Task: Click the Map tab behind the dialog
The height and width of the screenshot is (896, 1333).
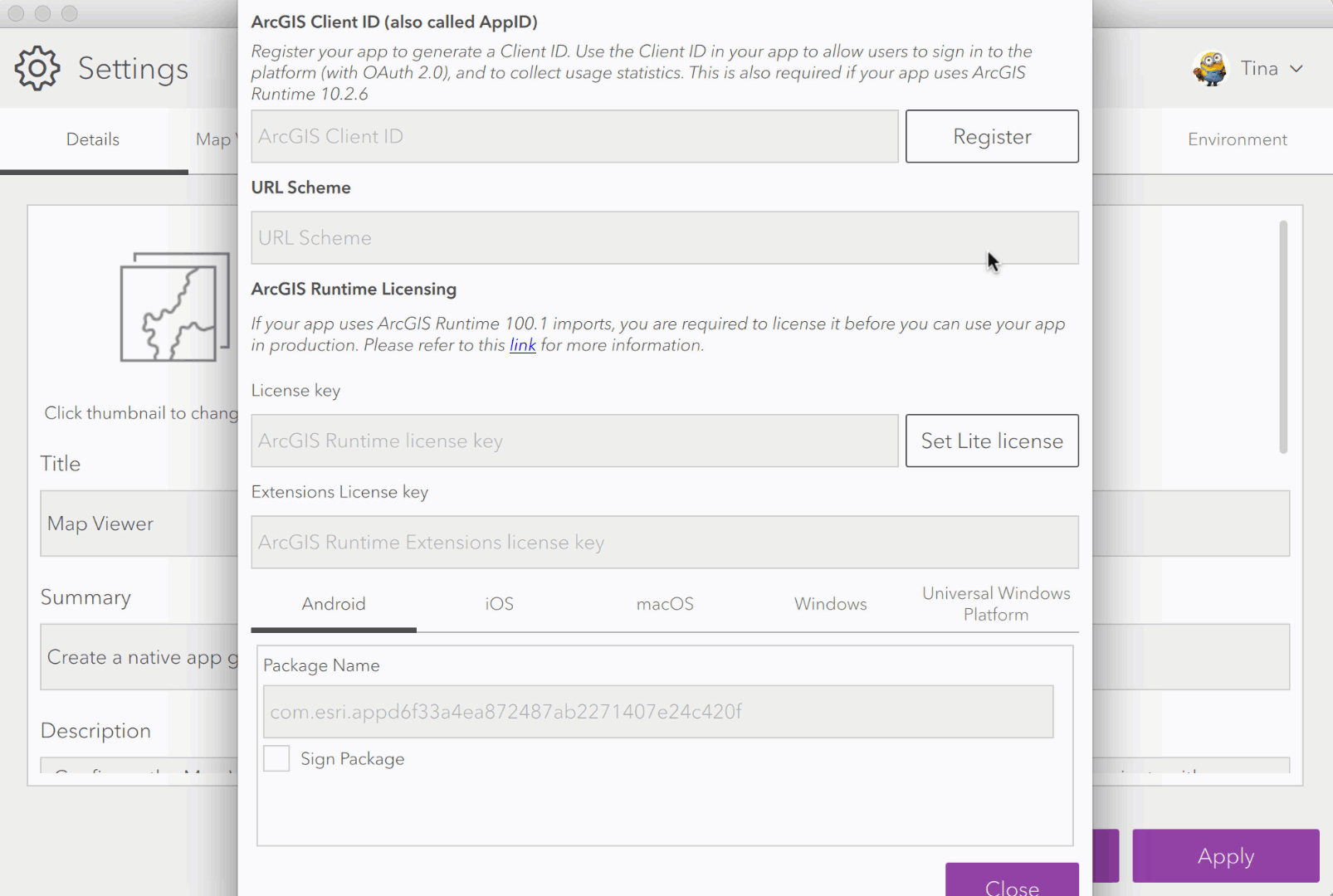Action: point(214,139)
